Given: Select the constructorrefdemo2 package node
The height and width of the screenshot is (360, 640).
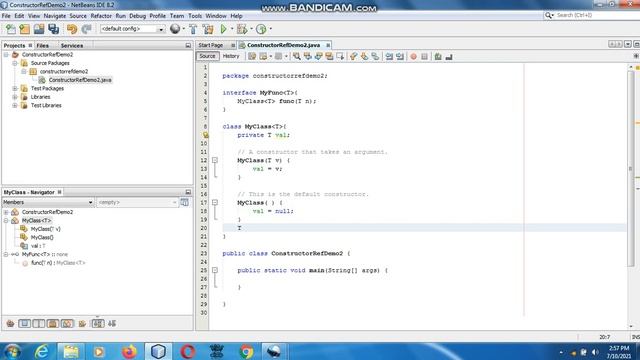Looking at the screenshot, I should tap(64, 71).
